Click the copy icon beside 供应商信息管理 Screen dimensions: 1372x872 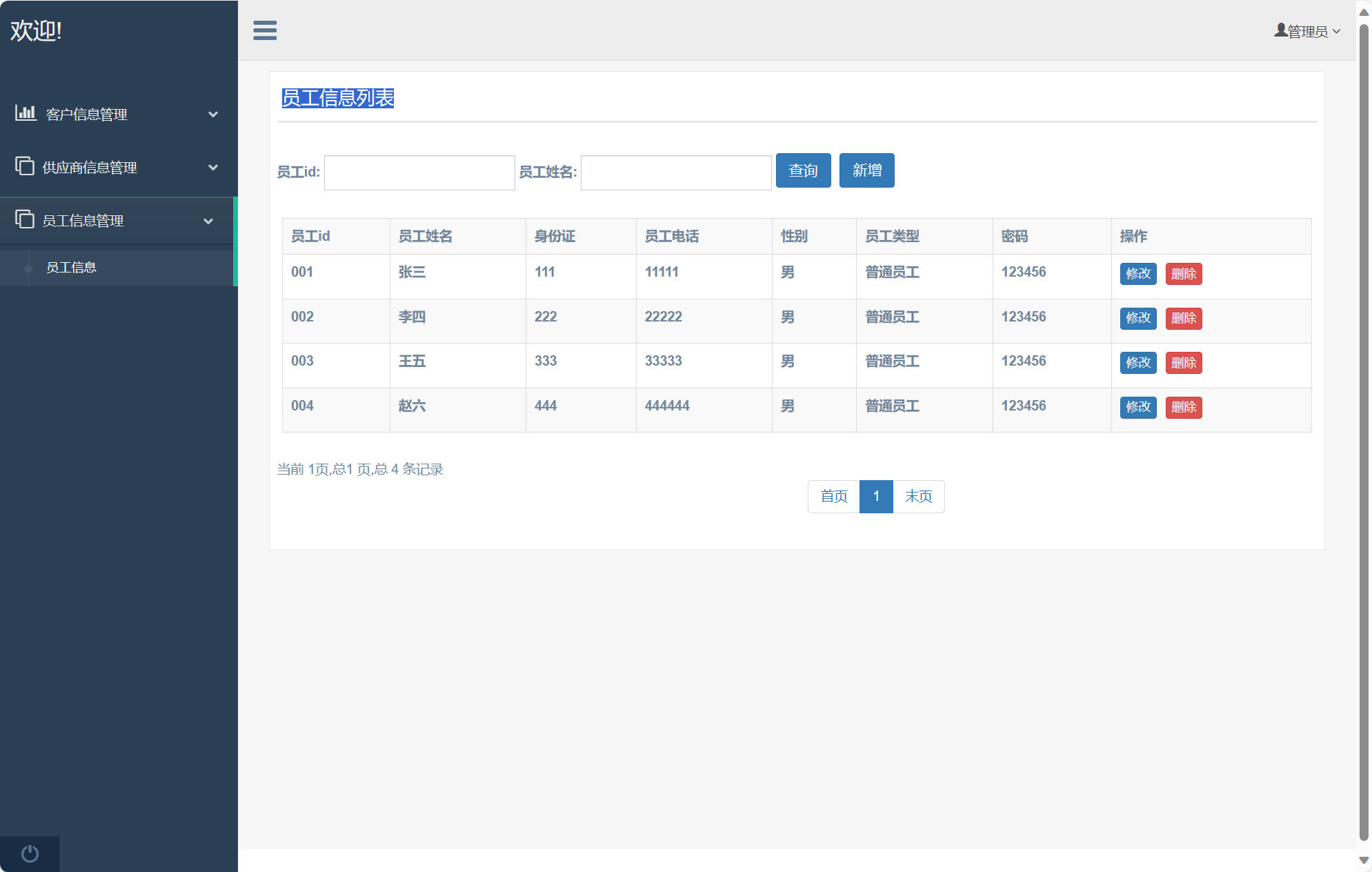click(x=25, y=166)
